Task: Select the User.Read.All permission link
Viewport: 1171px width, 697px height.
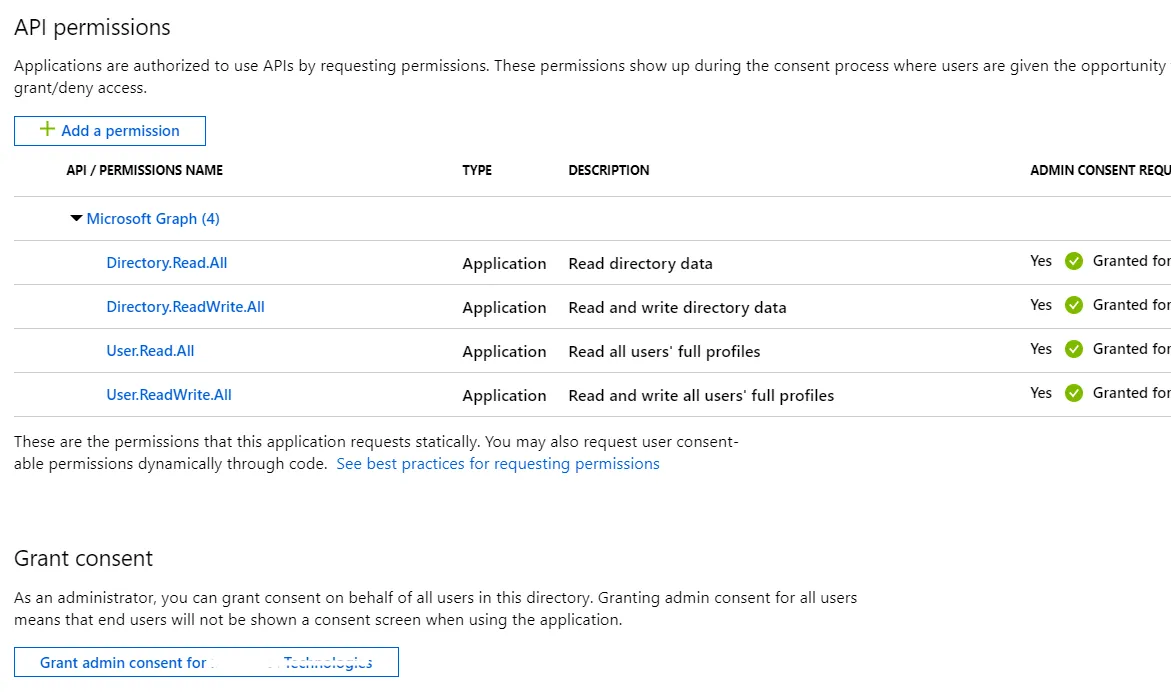Action: (150, 350)
